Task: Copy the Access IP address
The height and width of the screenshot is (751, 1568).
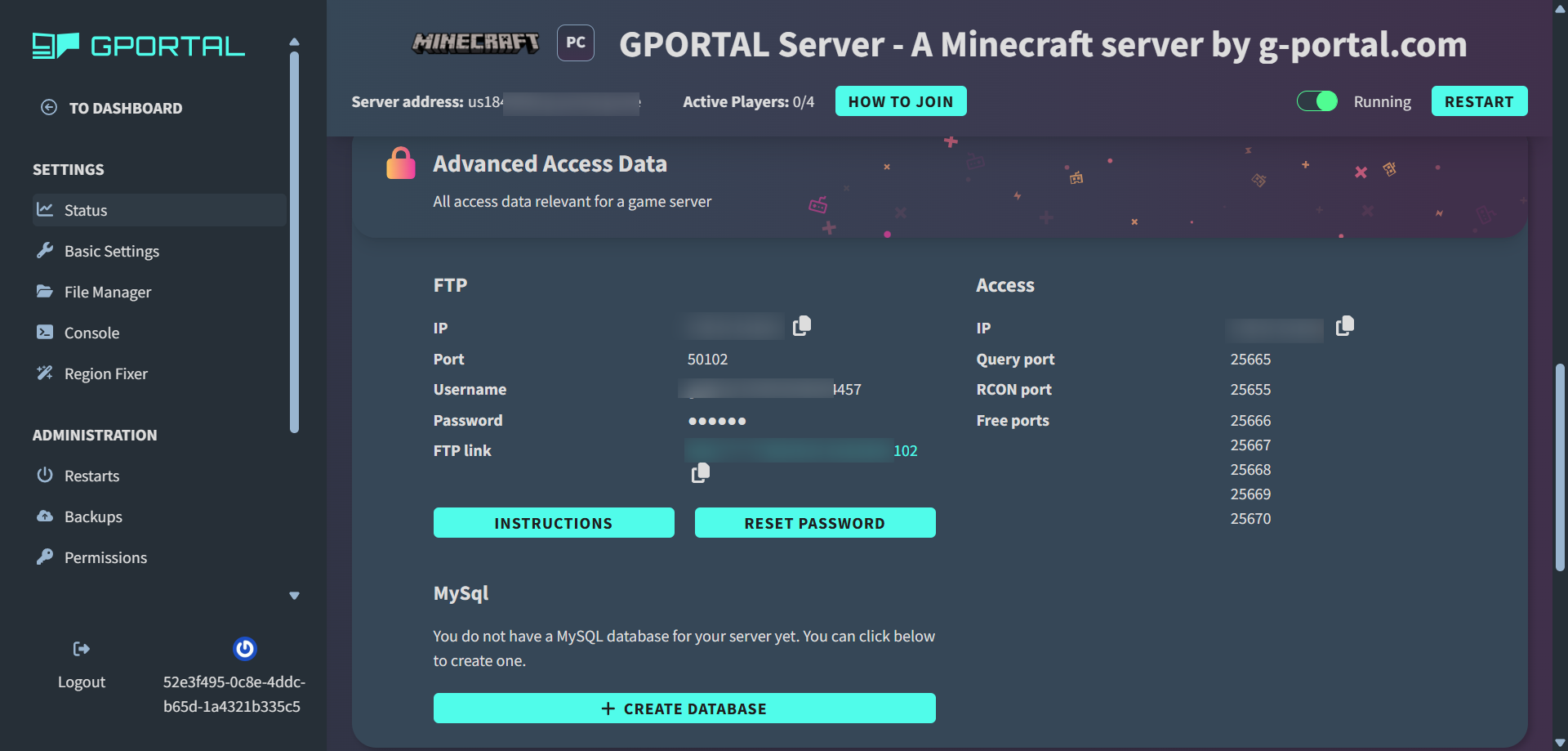Action: point(1345,326)
